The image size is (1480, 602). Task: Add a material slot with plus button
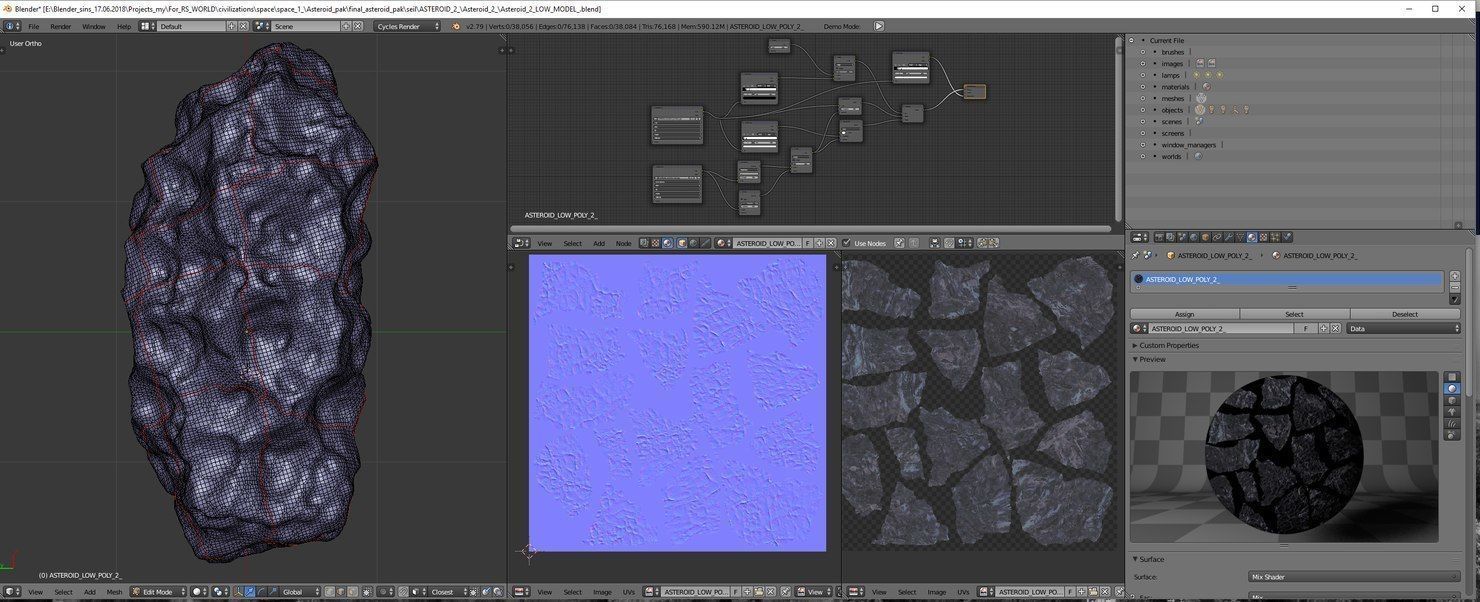[x=1454, y=276]
